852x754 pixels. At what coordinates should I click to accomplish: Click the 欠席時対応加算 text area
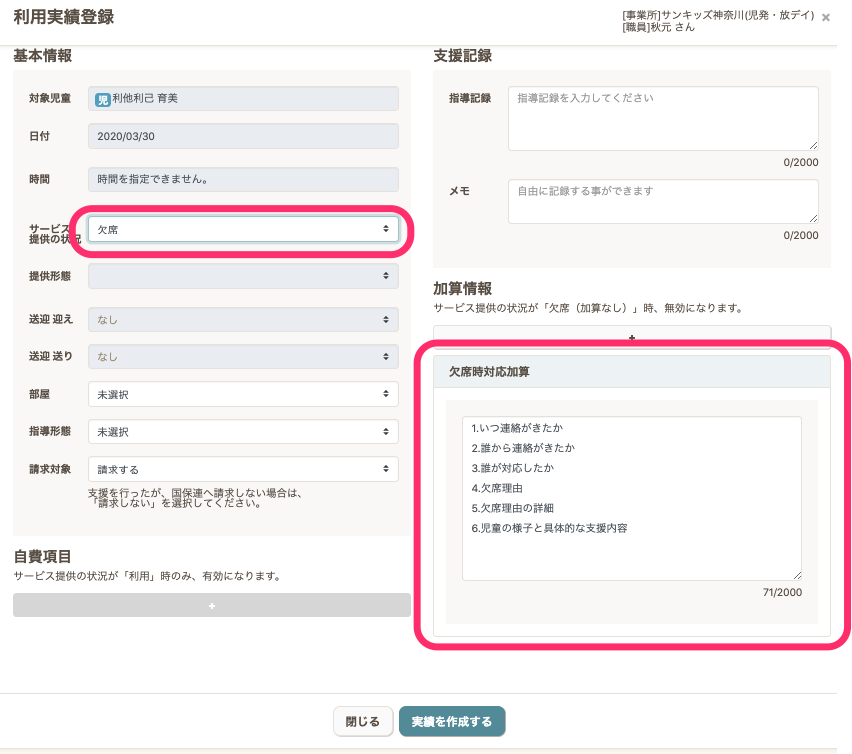click(x=631, y=498)
